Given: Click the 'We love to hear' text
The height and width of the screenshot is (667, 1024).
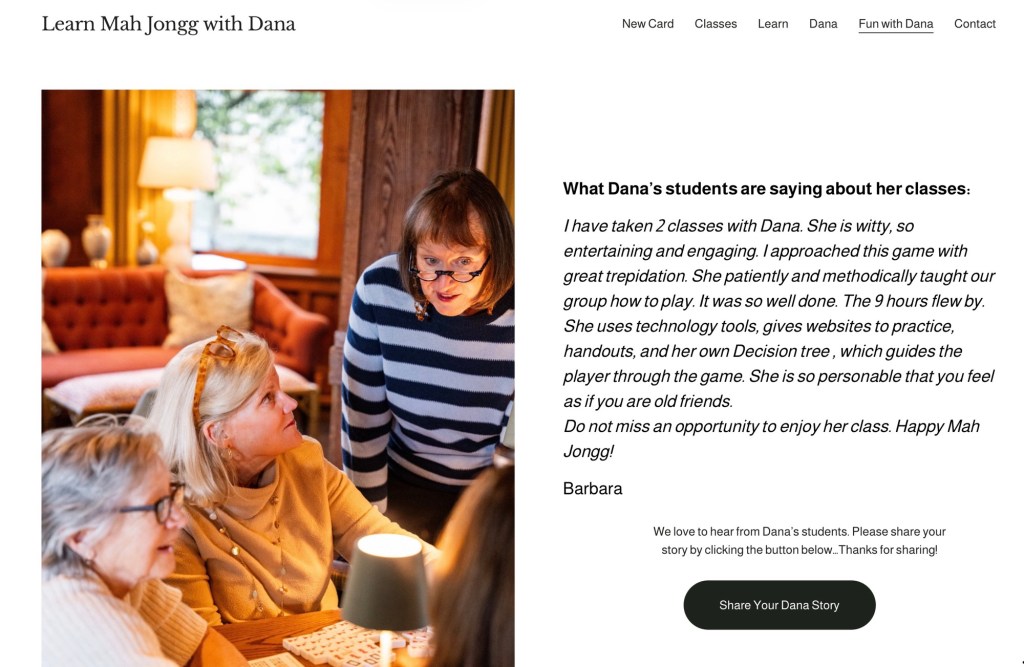Looking at the screenshot, I should point(799,540).
